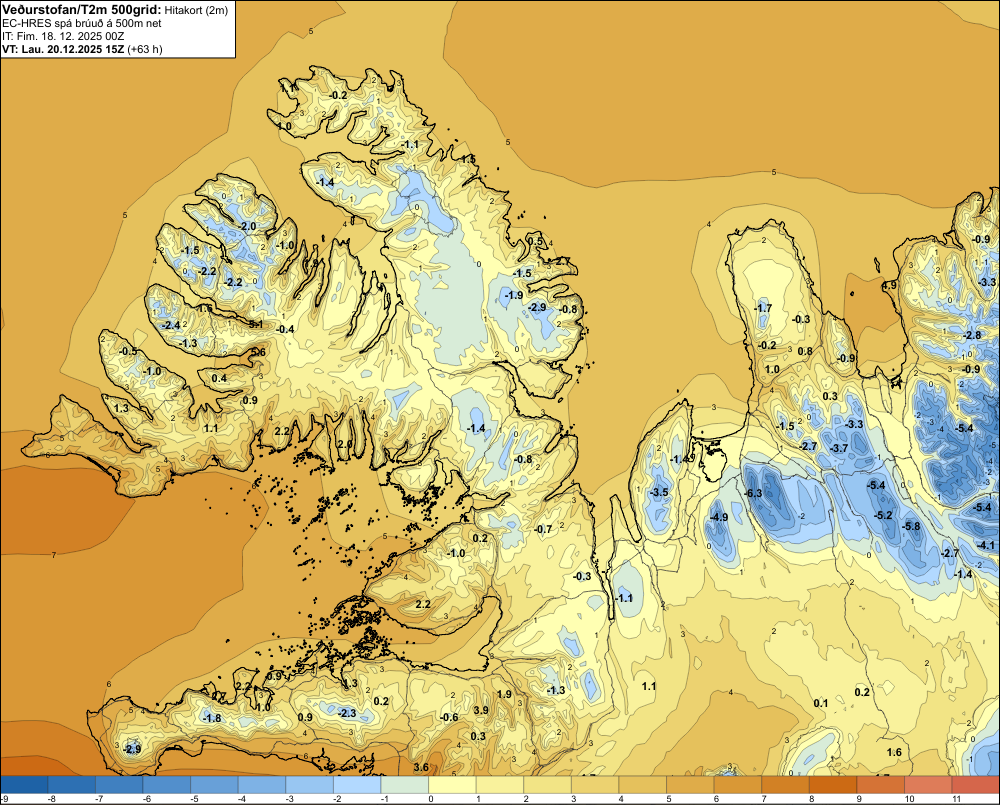Click the -2.0 temperature value
The height and width of the screenshot is (805, 1000).
tap(247, 226)
